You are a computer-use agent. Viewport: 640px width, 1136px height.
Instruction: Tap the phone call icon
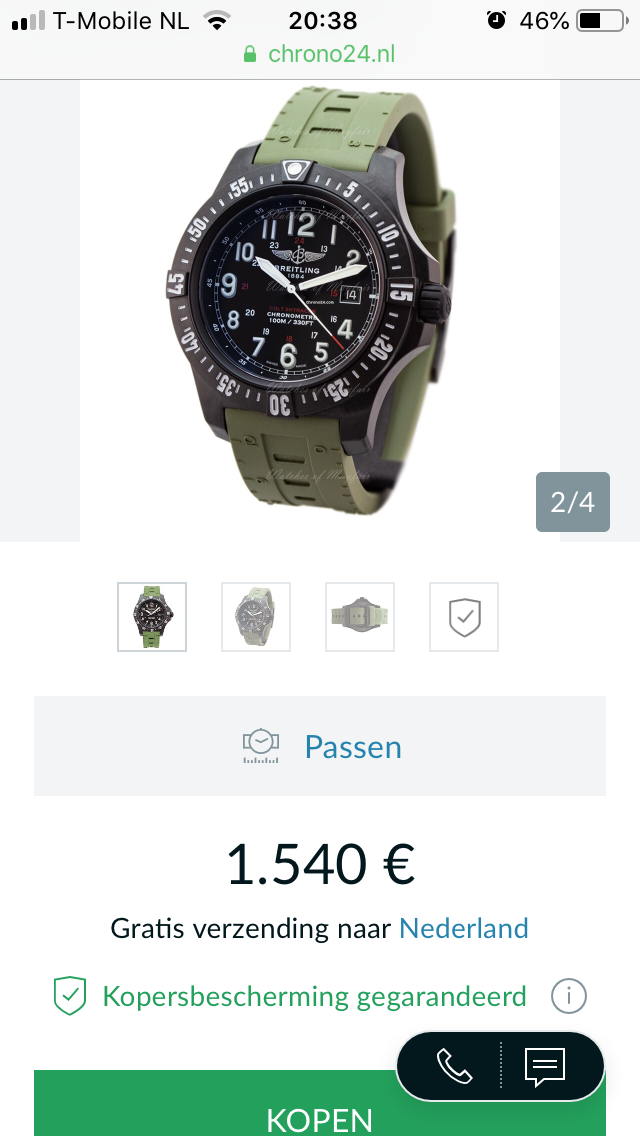[x=454, y=1066]
